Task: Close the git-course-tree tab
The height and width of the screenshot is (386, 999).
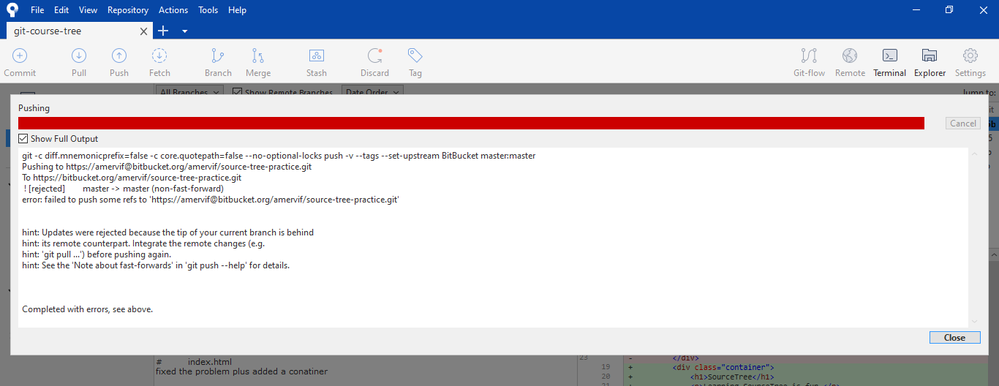Action: coord(144,31)
